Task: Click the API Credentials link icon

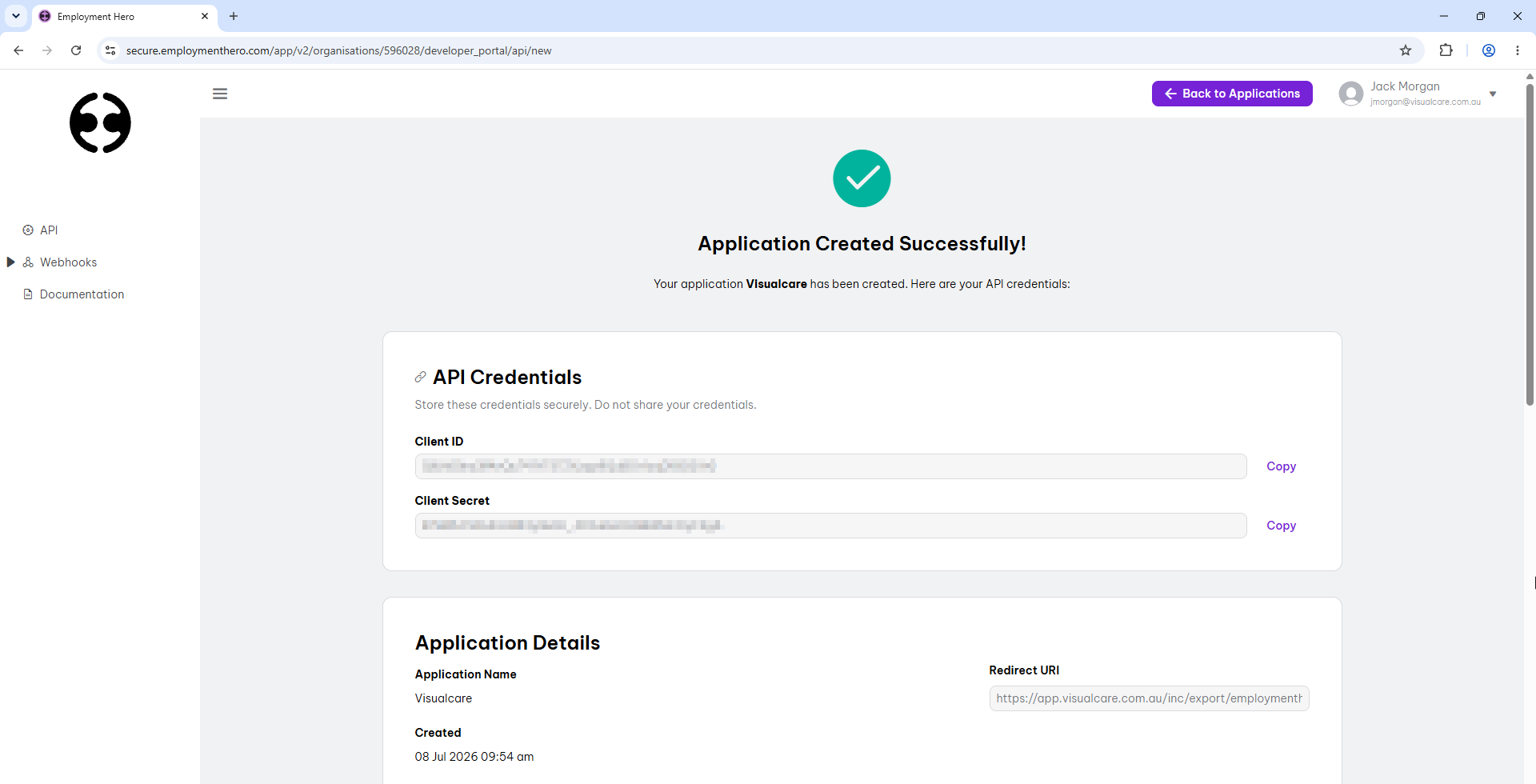Action: pos(421,377)
